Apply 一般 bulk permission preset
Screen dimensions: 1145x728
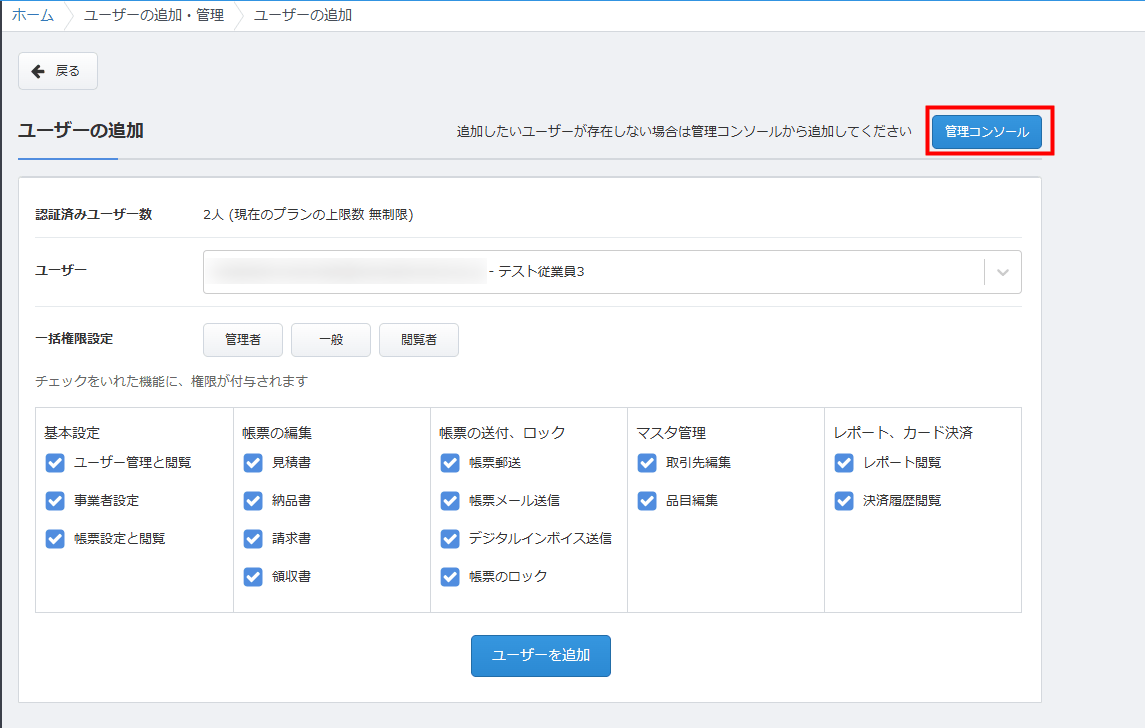pos(331,340)
